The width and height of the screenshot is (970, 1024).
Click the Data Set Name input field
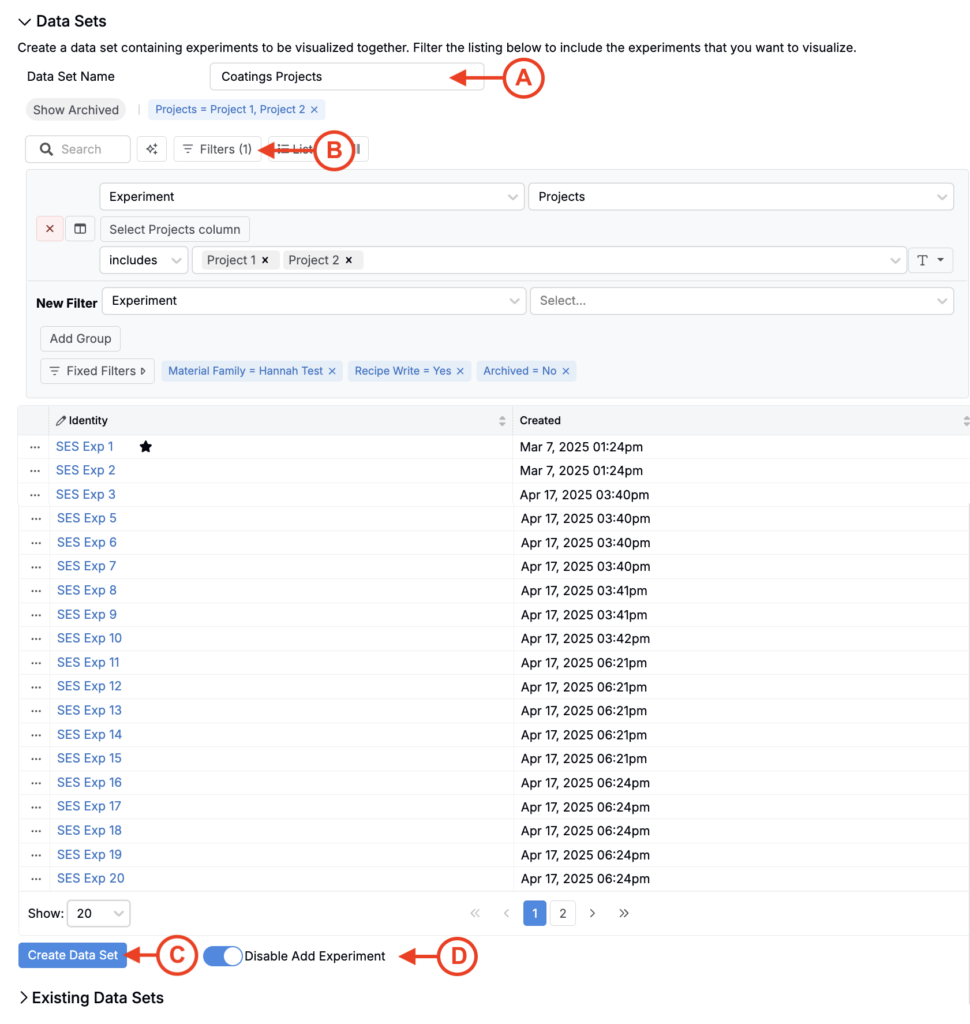pos(346,77)
